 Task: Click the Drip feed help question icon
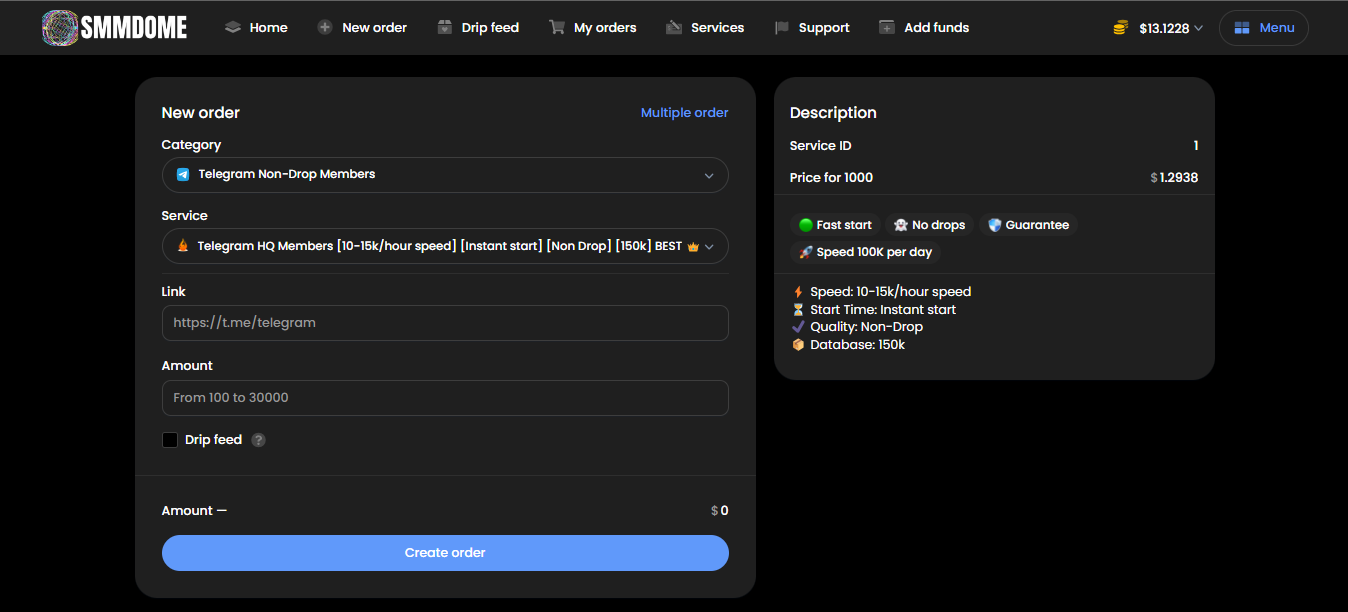click(258, 440)
